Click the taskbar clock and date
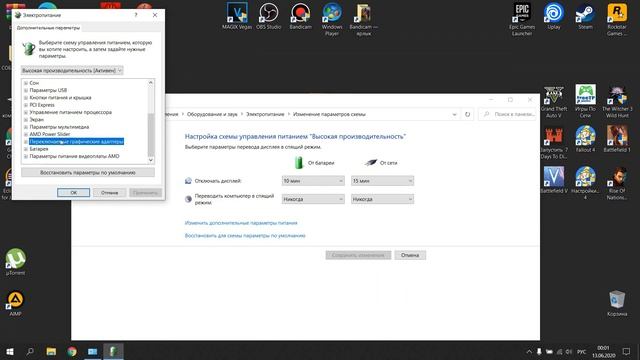Viewport: 640px width, 360px height. tap(603, 351)
